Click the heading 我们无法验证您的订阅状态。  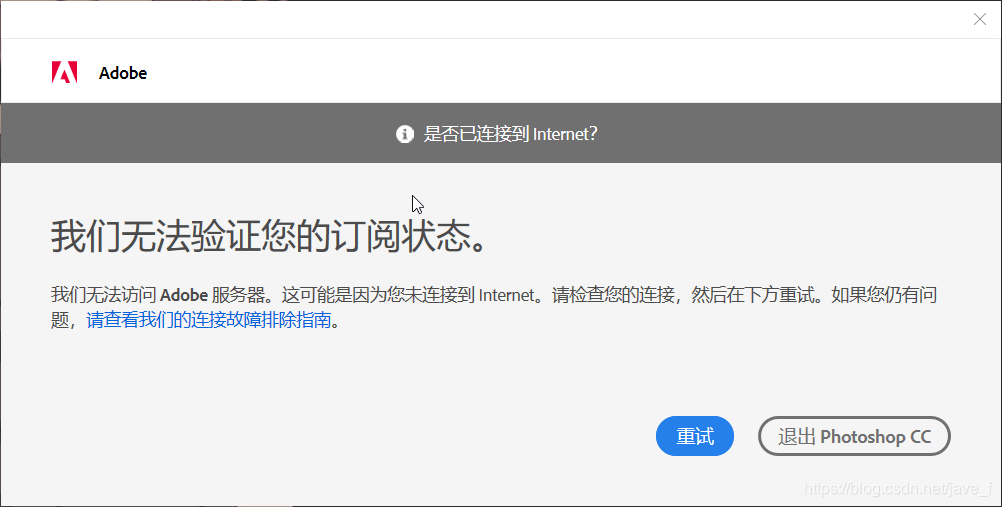(270, 238)
